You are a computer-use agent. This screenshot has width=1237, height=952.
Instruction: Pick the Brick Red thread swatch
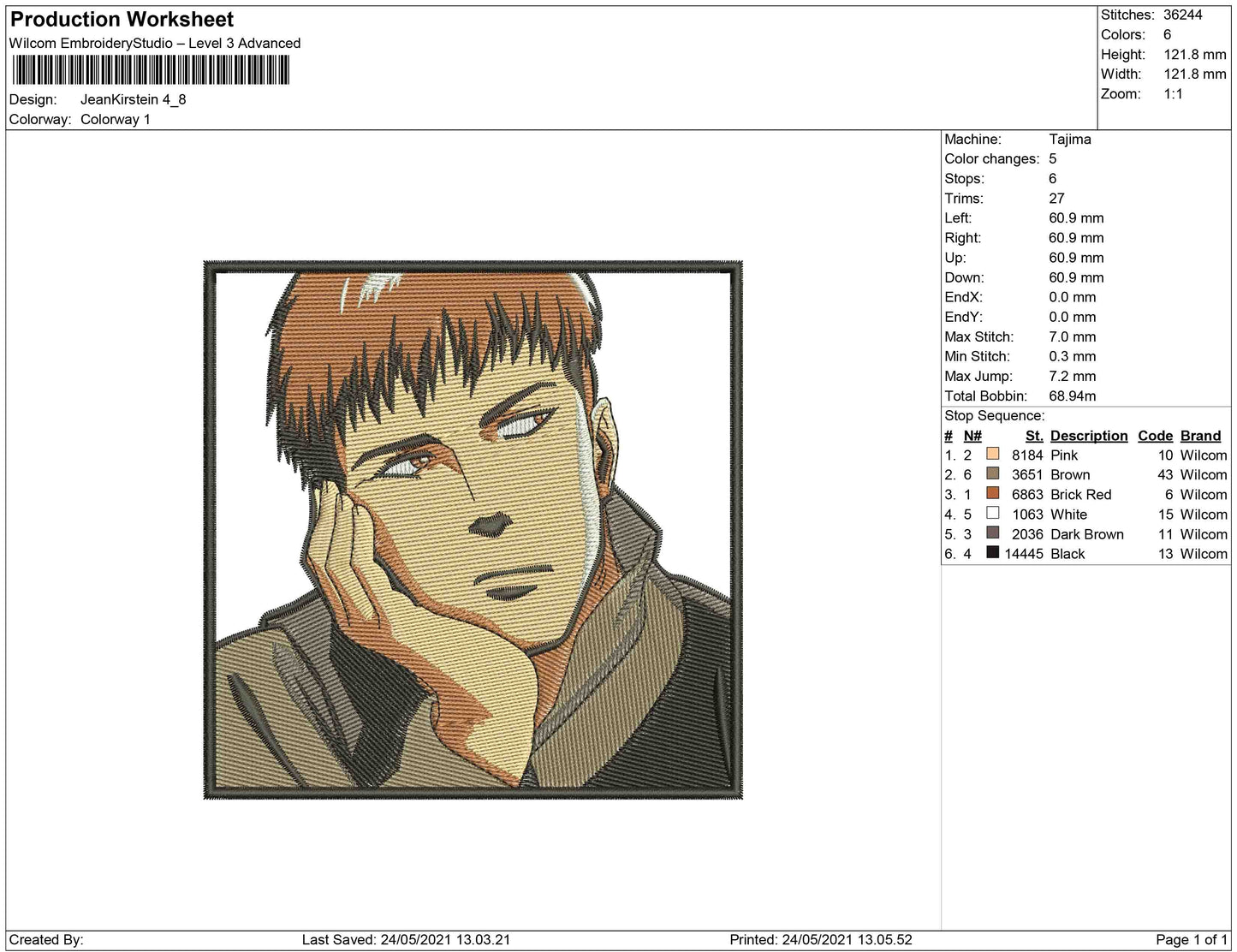[993, 493]
